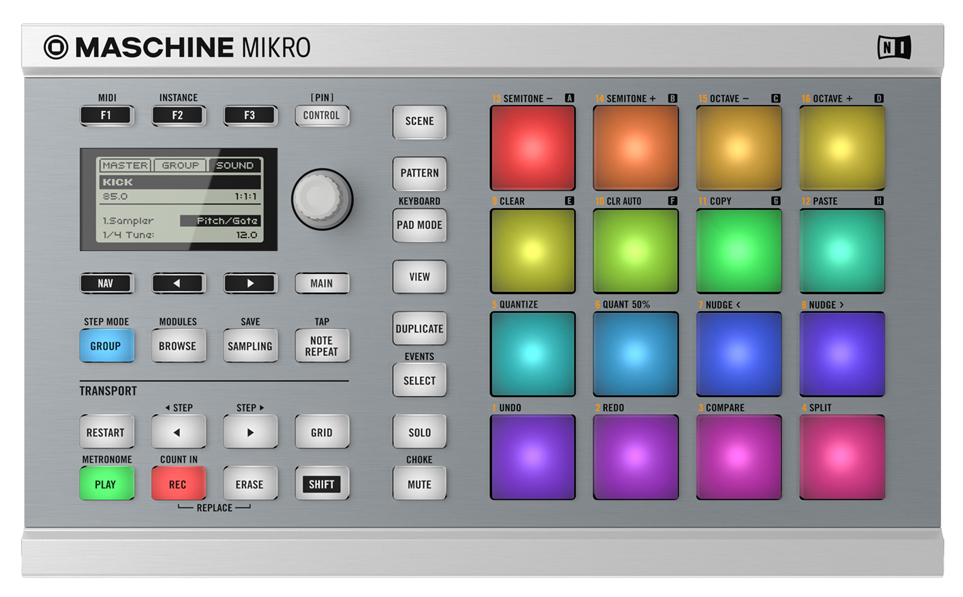
Task: Hit pad 7 Nudge left
Action: pos(739,354)
